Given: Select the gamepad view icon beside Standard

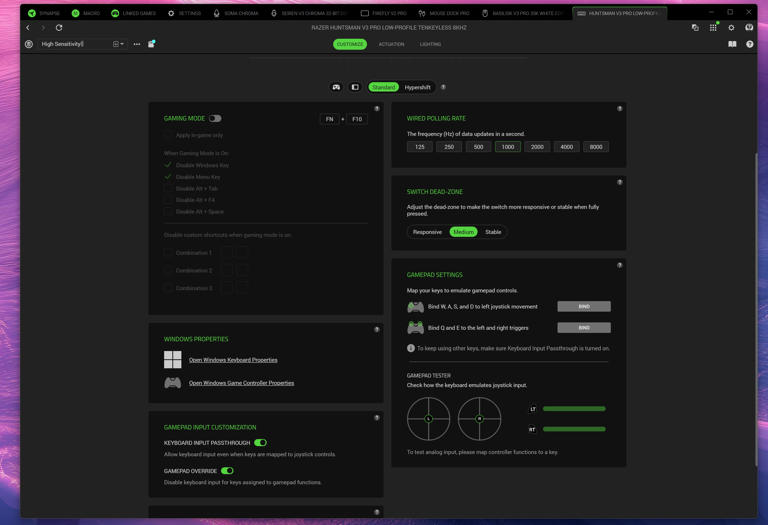Looking at the screenshot, I should point(336,87).
